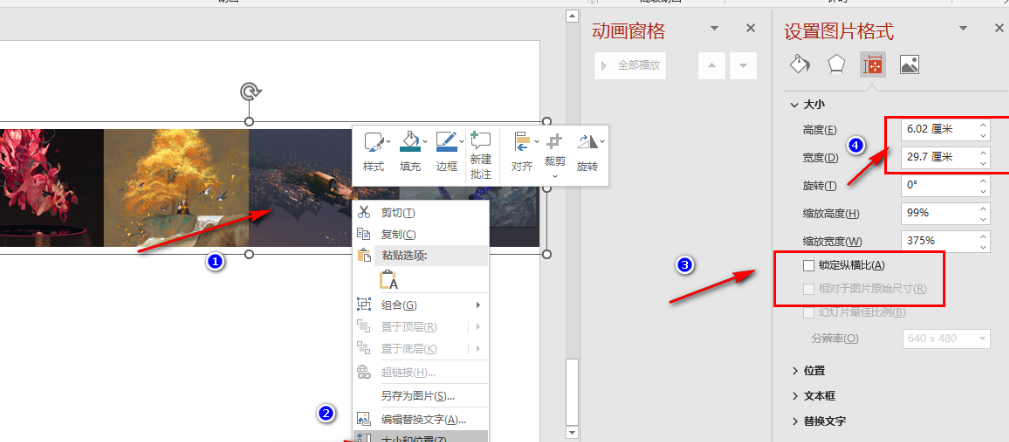Click the Play All animation button
Screen dimensions: 1009x442
[x=630, y=66]
